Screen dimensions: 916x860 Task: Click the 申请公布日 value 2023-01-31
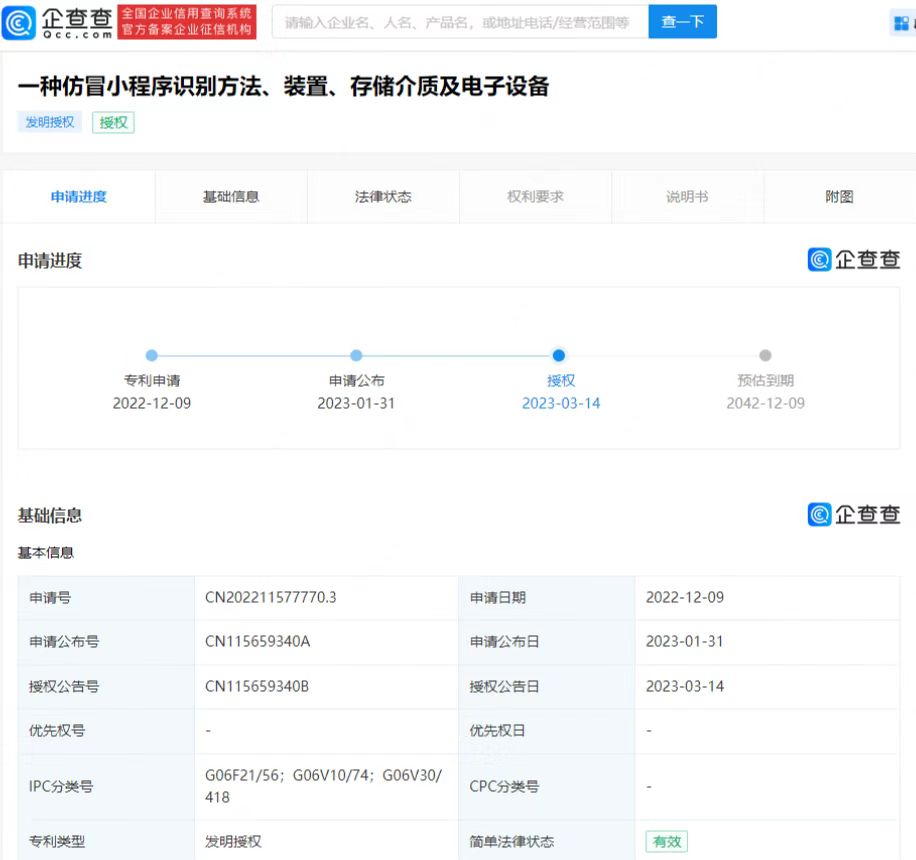tap(685, 641)
